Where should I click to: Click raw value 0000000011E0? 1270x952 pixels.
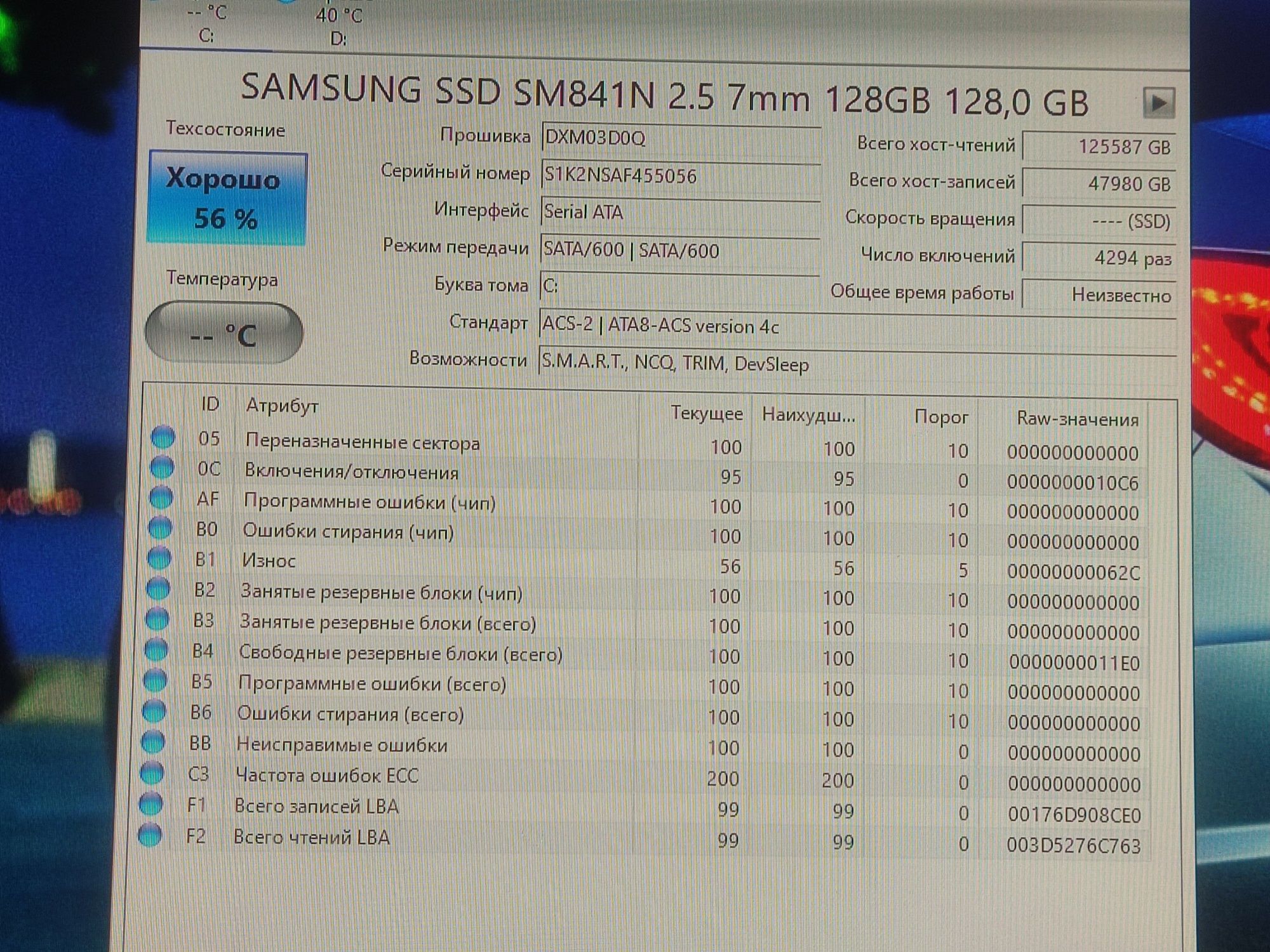pos(1074,663)
